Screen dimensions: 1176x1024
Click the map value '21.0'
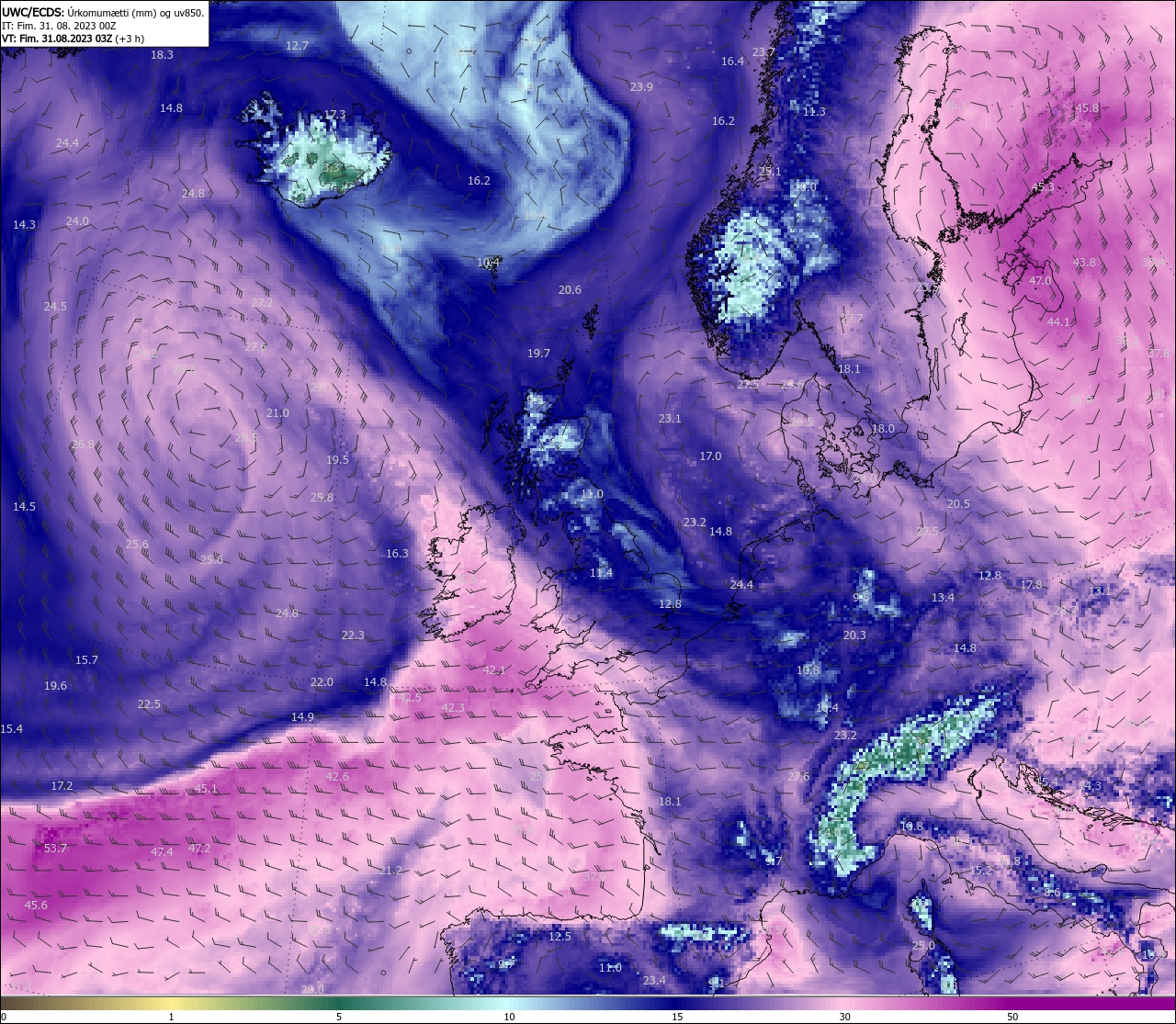tap(277, 413)
